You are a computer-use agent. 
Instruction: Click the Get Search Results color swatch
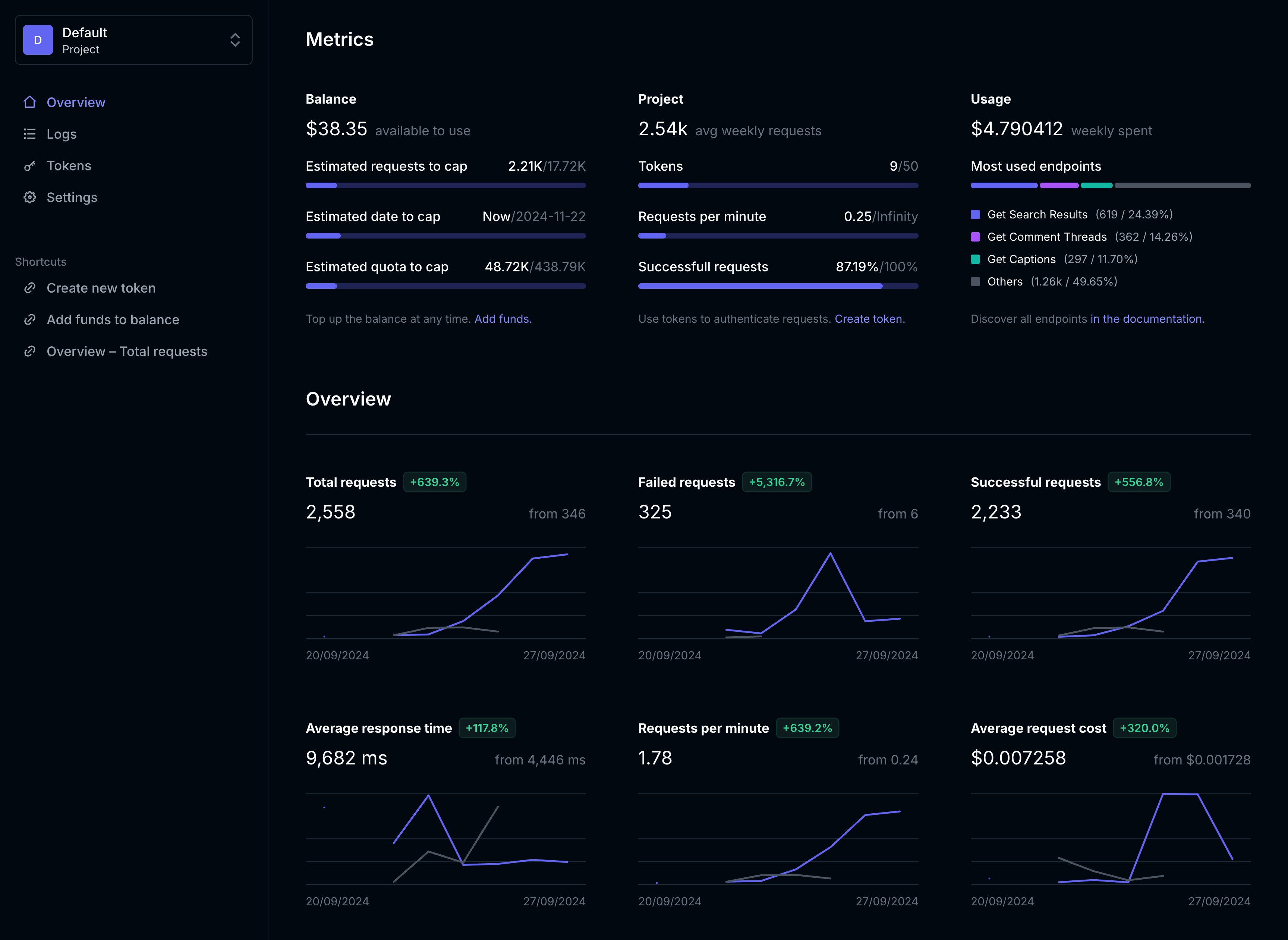click(976, 215)
